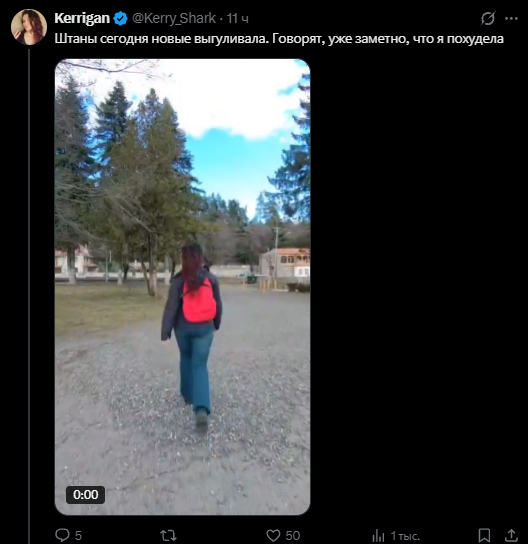Toggle the bookmark icon

tap(484, 535)
